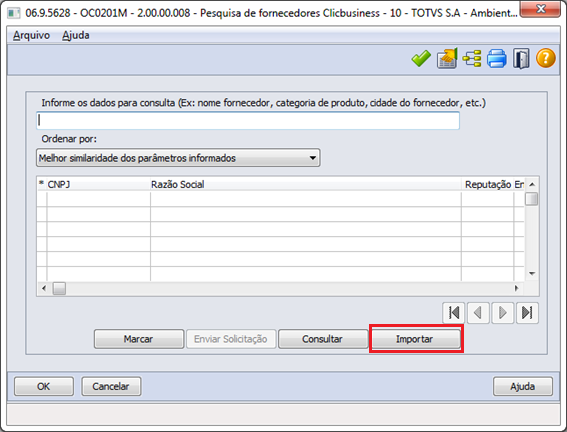Open the Arquivo menu
Screen dimensions: 567x432
[31, 35]
